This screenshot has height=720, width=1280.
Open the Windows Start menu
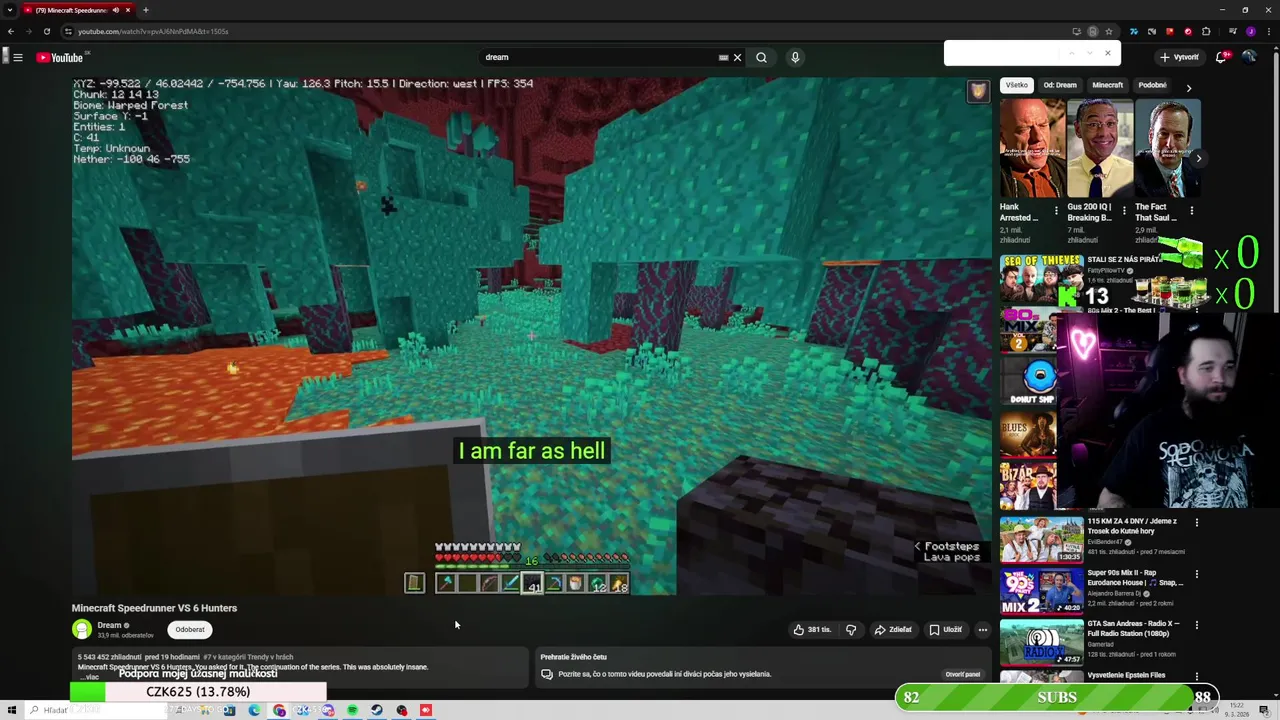[x=12, y=710]
